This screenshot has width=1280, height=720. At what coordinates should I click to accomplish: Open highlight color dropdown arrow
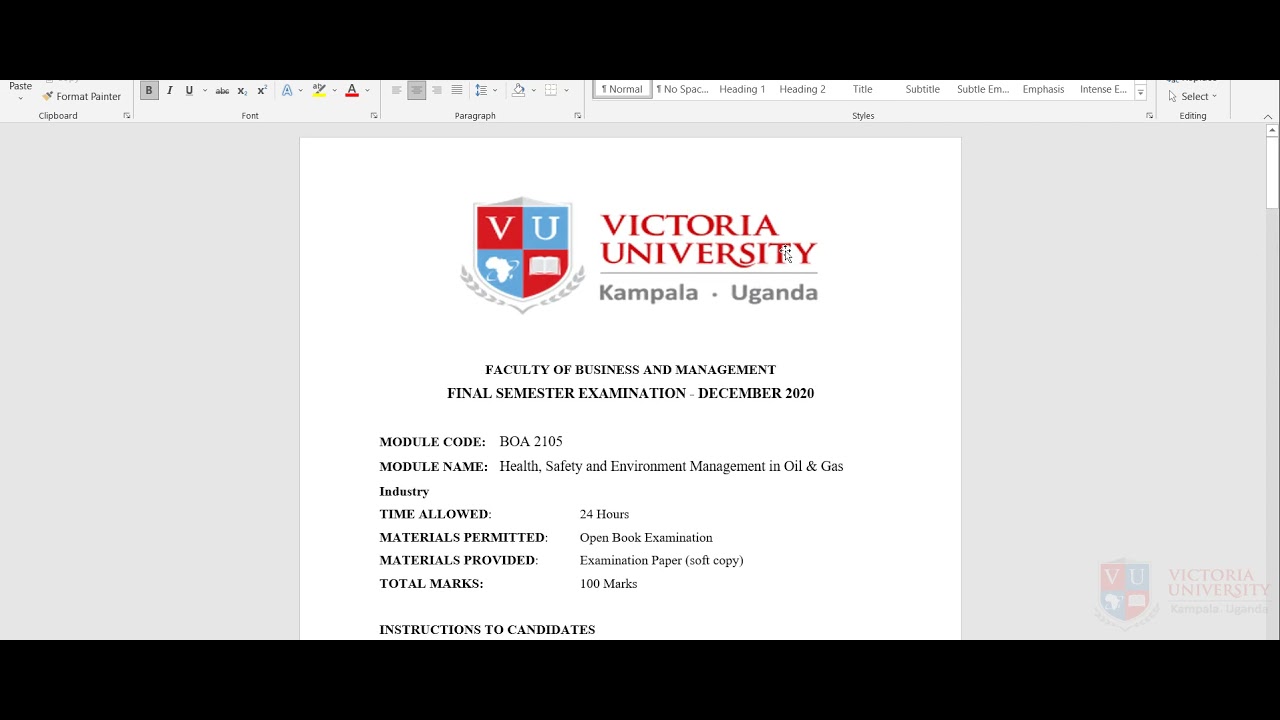(x=334, y=91)
